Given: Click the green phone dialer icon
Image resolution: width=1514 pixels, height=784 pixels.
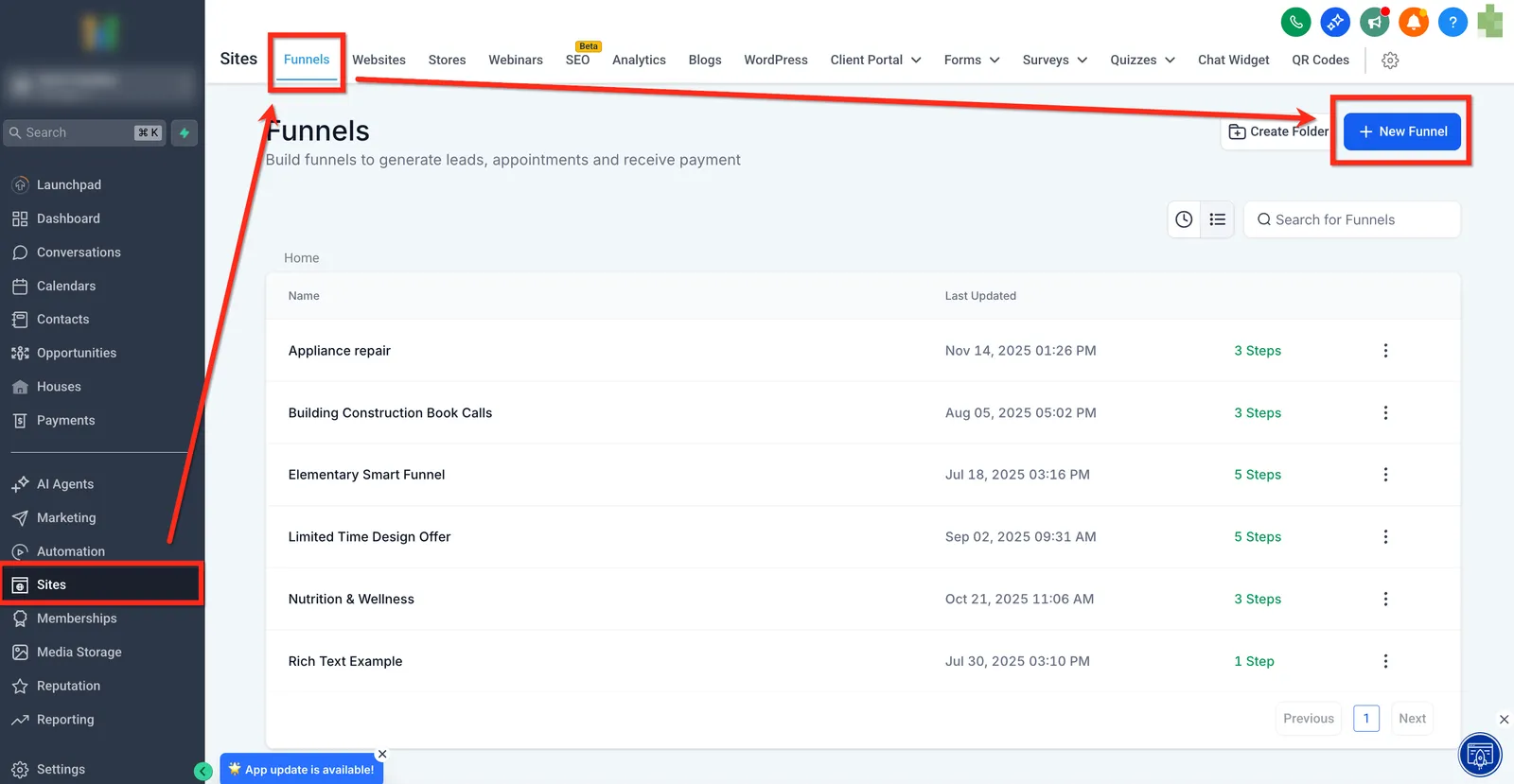Looking at the screenshot, I should (1295, 22).
